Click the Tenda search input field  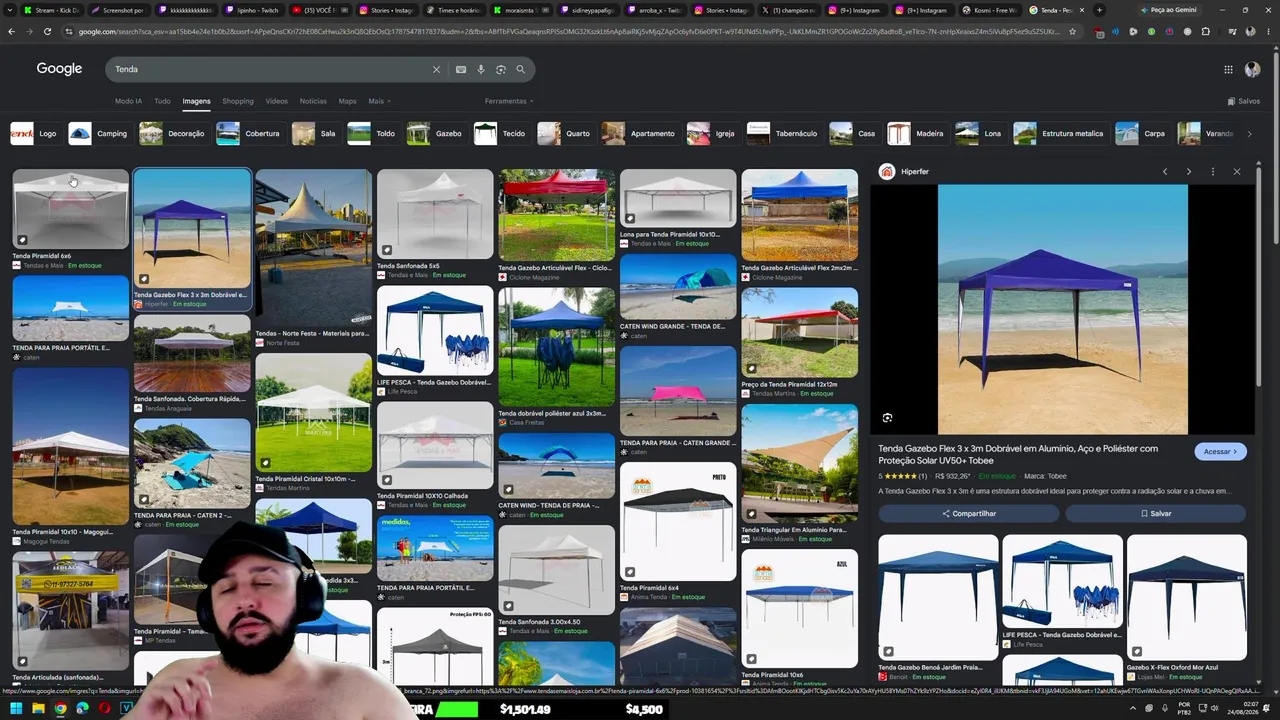[x=270, y=69]
